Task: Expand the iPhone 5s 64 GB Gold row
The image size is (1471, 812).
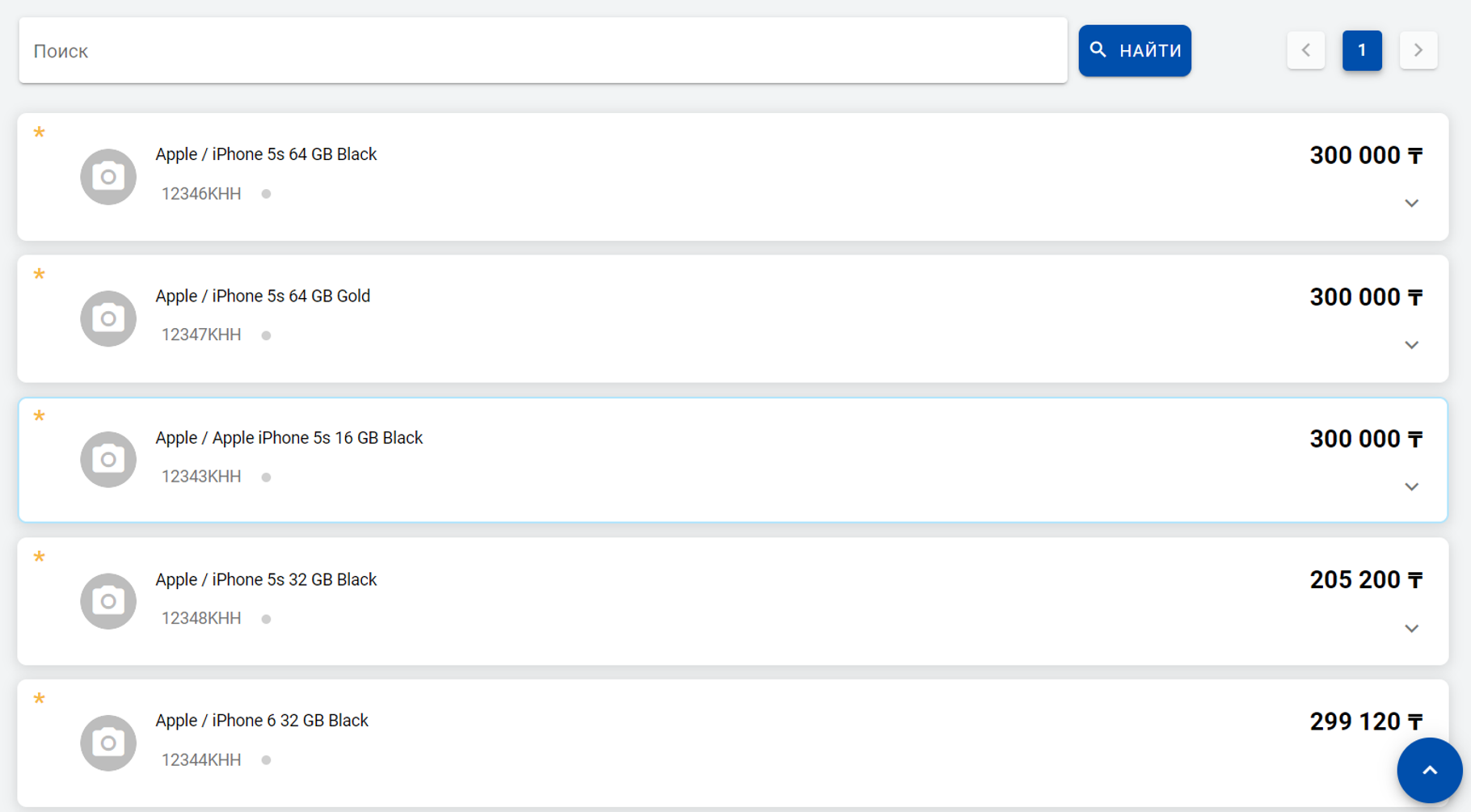Action: pos(1411,345)
